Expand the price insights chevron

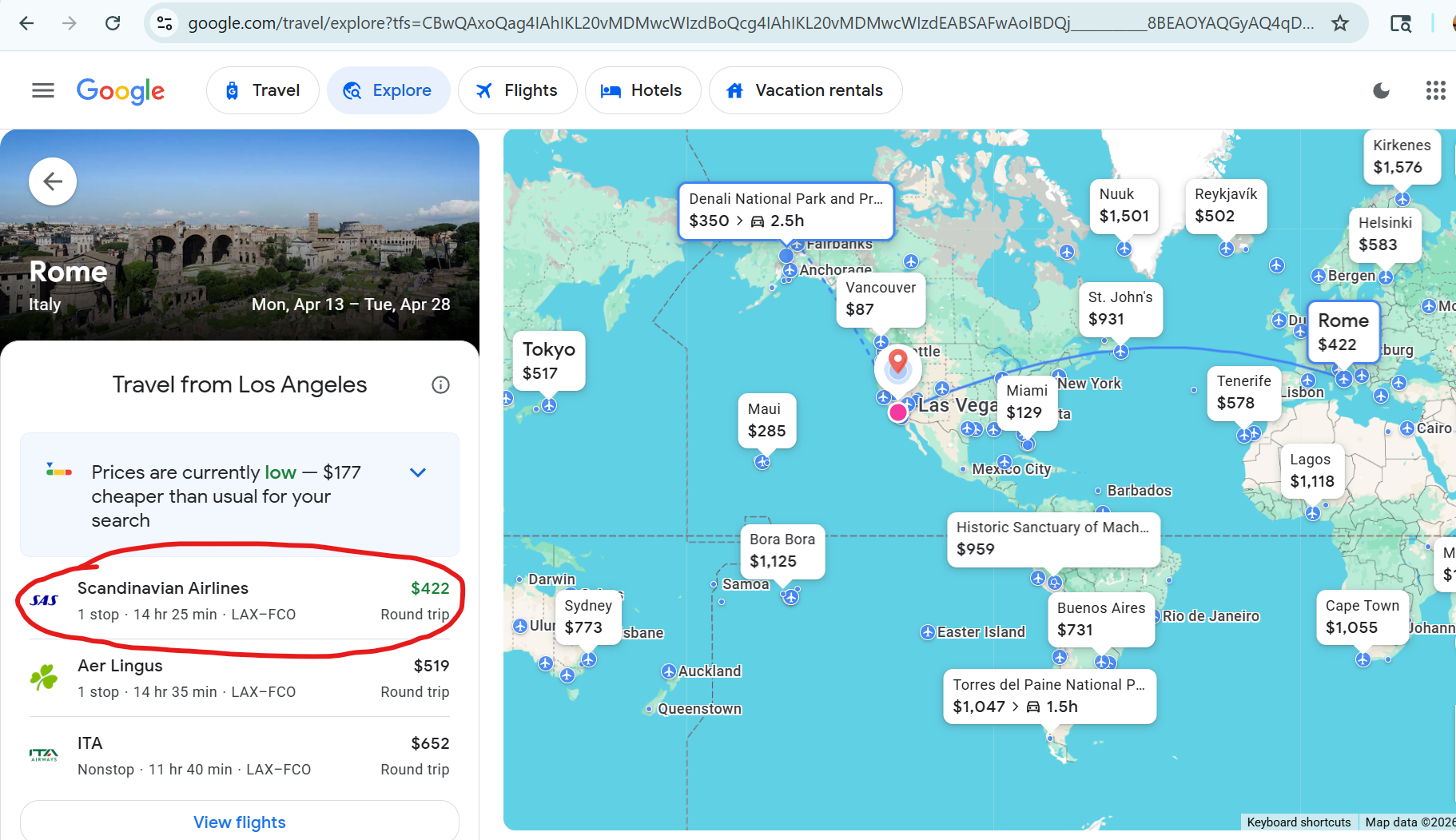point(417,472)
